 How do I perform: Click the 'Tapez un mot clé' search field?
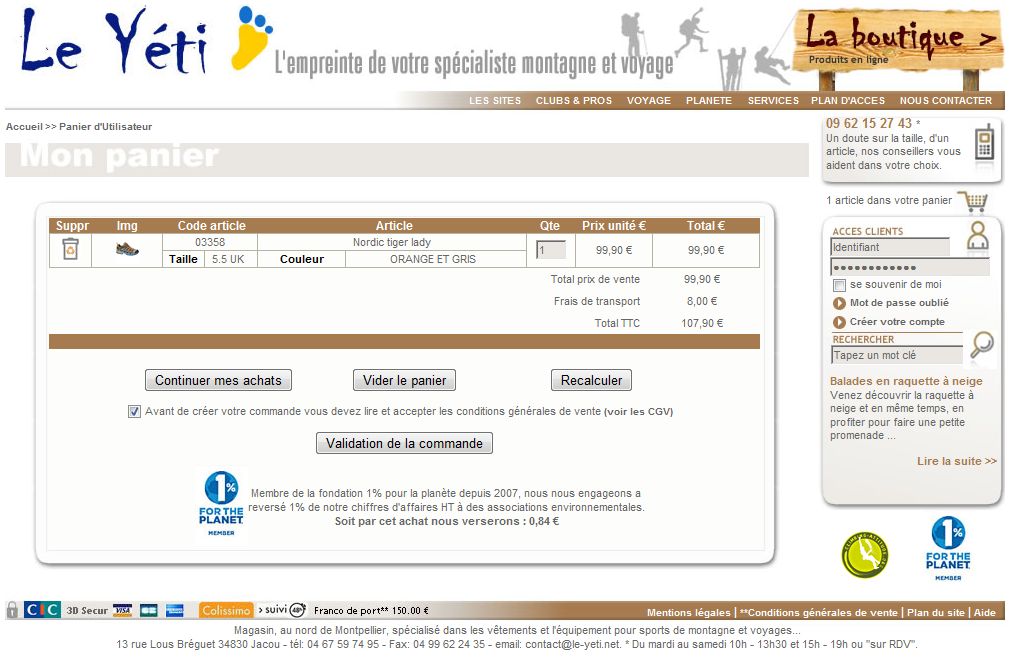[897, 355]
